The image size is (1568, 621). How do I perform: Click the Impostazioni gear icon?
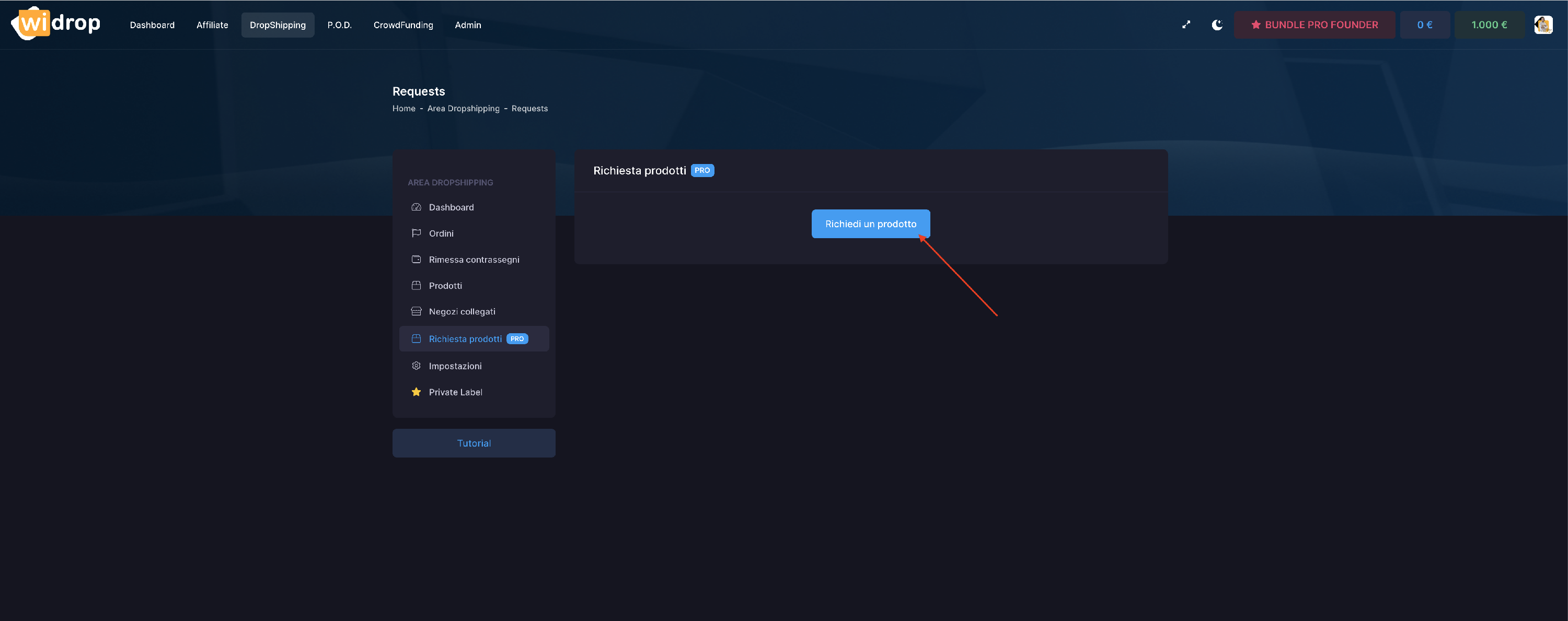click(417, 366)
